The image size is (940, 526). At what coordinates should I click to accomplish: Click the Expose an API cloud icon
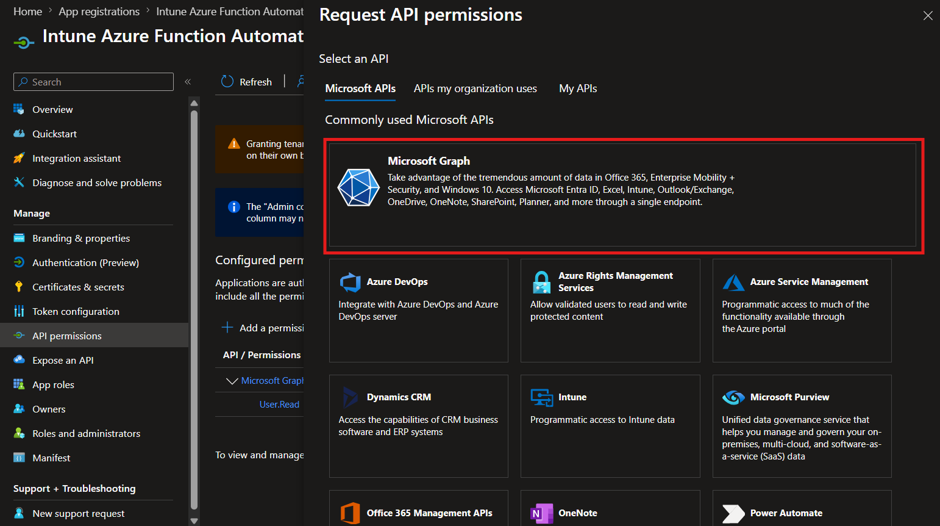point(19,360)
